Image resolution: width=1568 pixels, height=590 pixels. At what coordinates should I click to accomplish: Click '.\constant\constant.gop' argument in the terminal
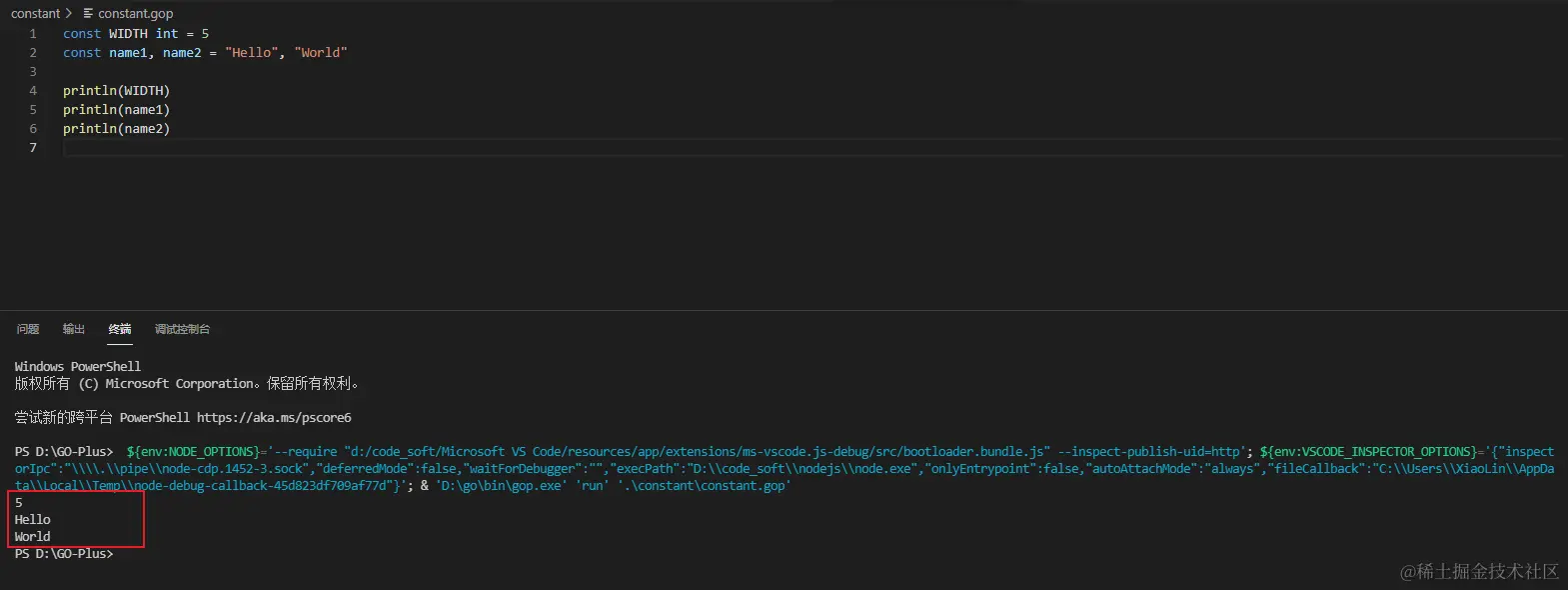tap(704, 485)
